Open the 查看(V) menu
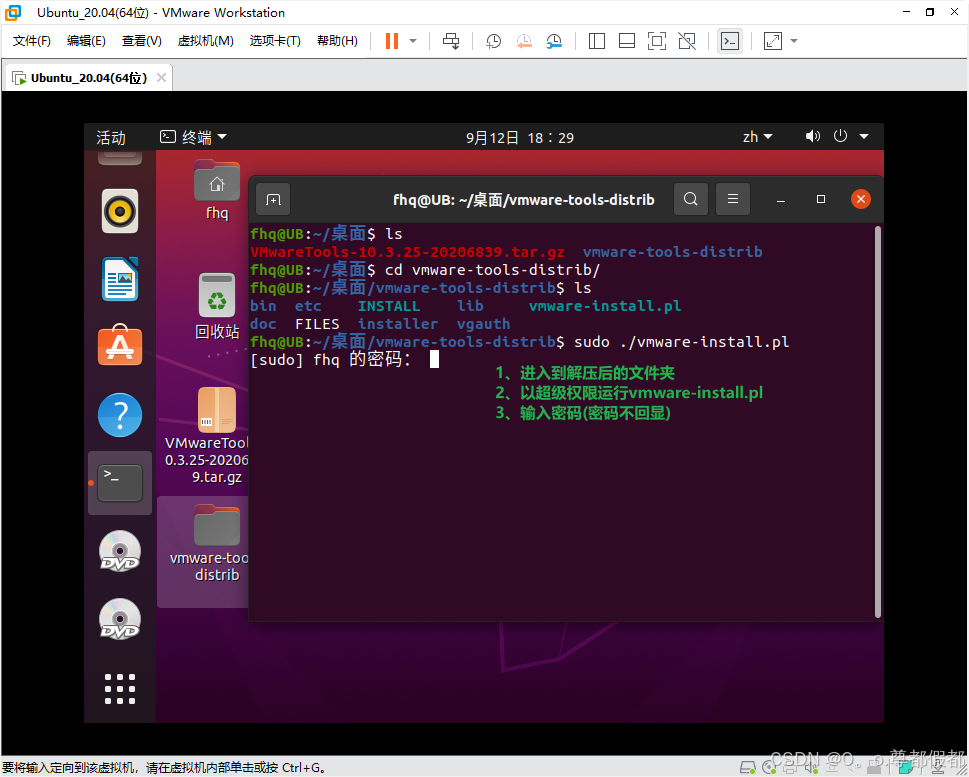This screenshot has width=969, height=777. click(x=142, y=41)
